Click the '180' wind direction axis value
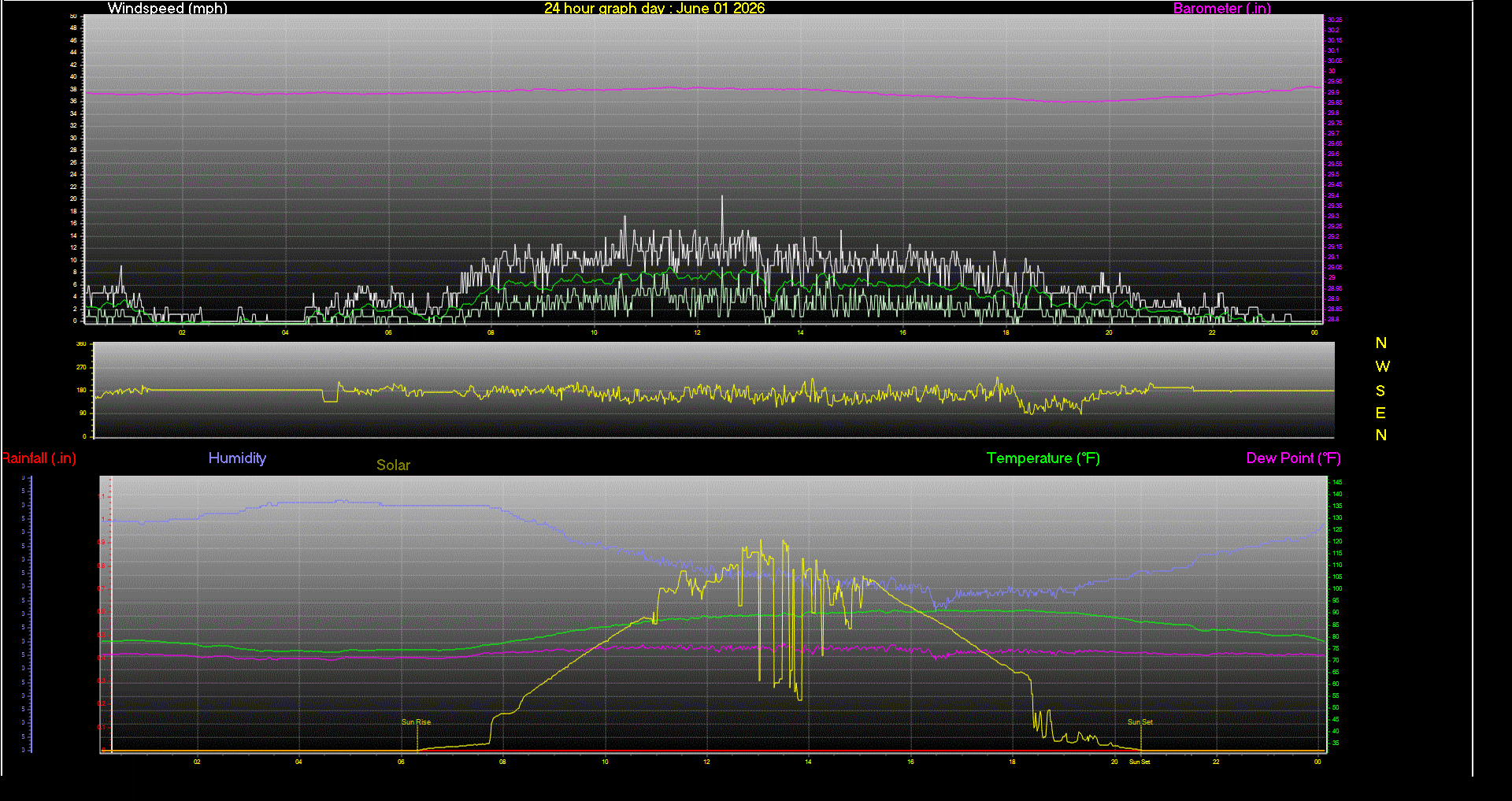Image resolution: width=1512 pixels, height=801 pixels. 81,390
